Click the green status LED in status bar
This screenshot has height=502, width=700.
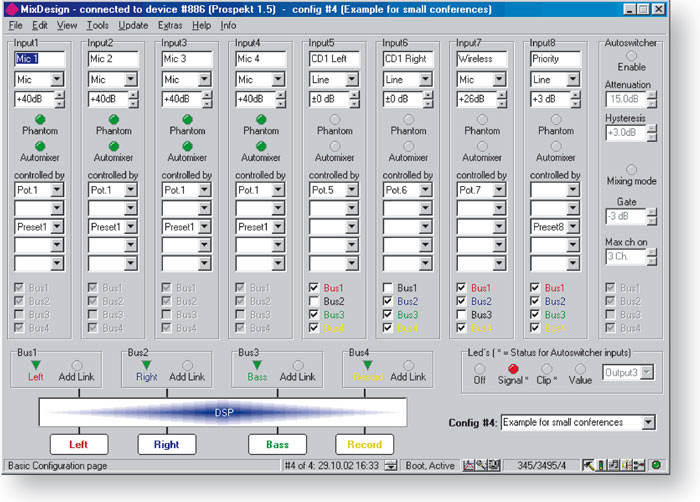tap(655, 465)
